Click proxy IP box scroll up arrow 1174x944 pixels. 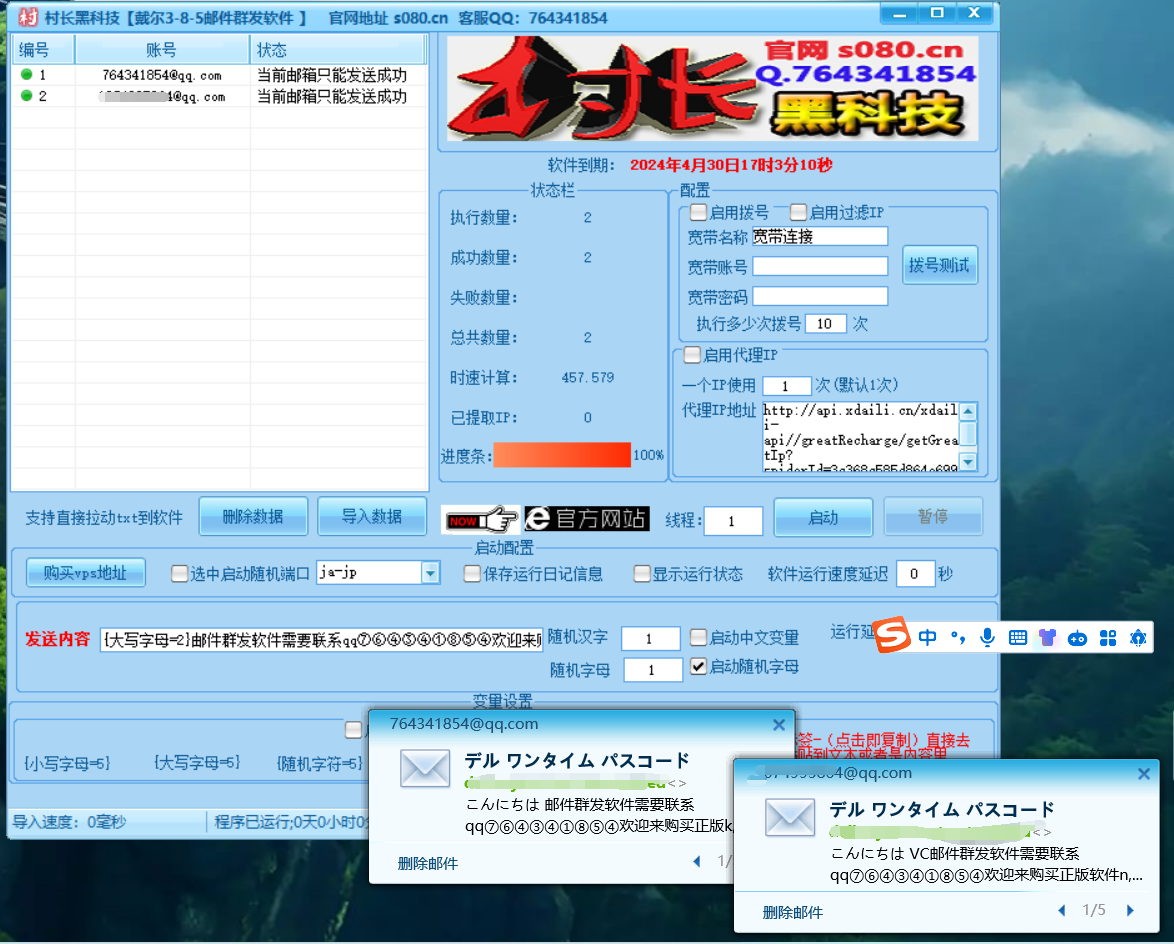[968, 411]
